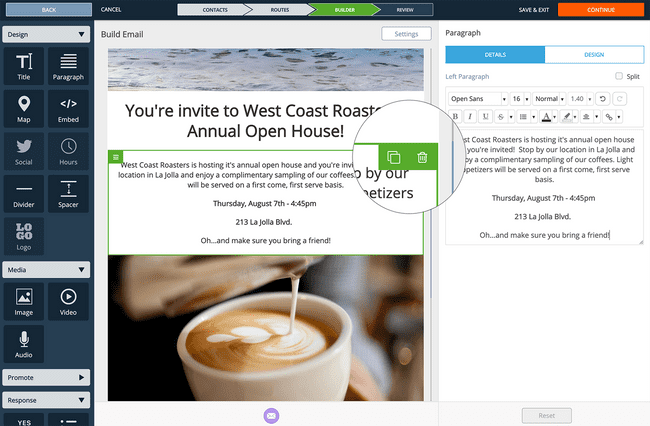
Task: Insert an Embed code block
Action: pos(68,109)
